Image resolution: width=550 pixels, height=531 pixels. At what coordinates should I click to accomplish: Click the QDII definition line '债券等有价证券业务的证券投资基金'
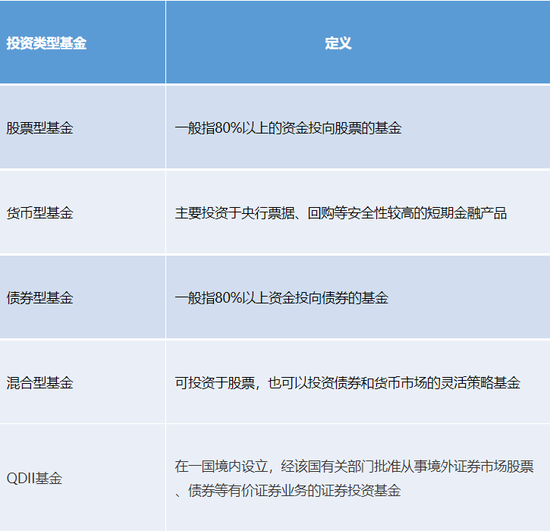[x=294, y=490]
